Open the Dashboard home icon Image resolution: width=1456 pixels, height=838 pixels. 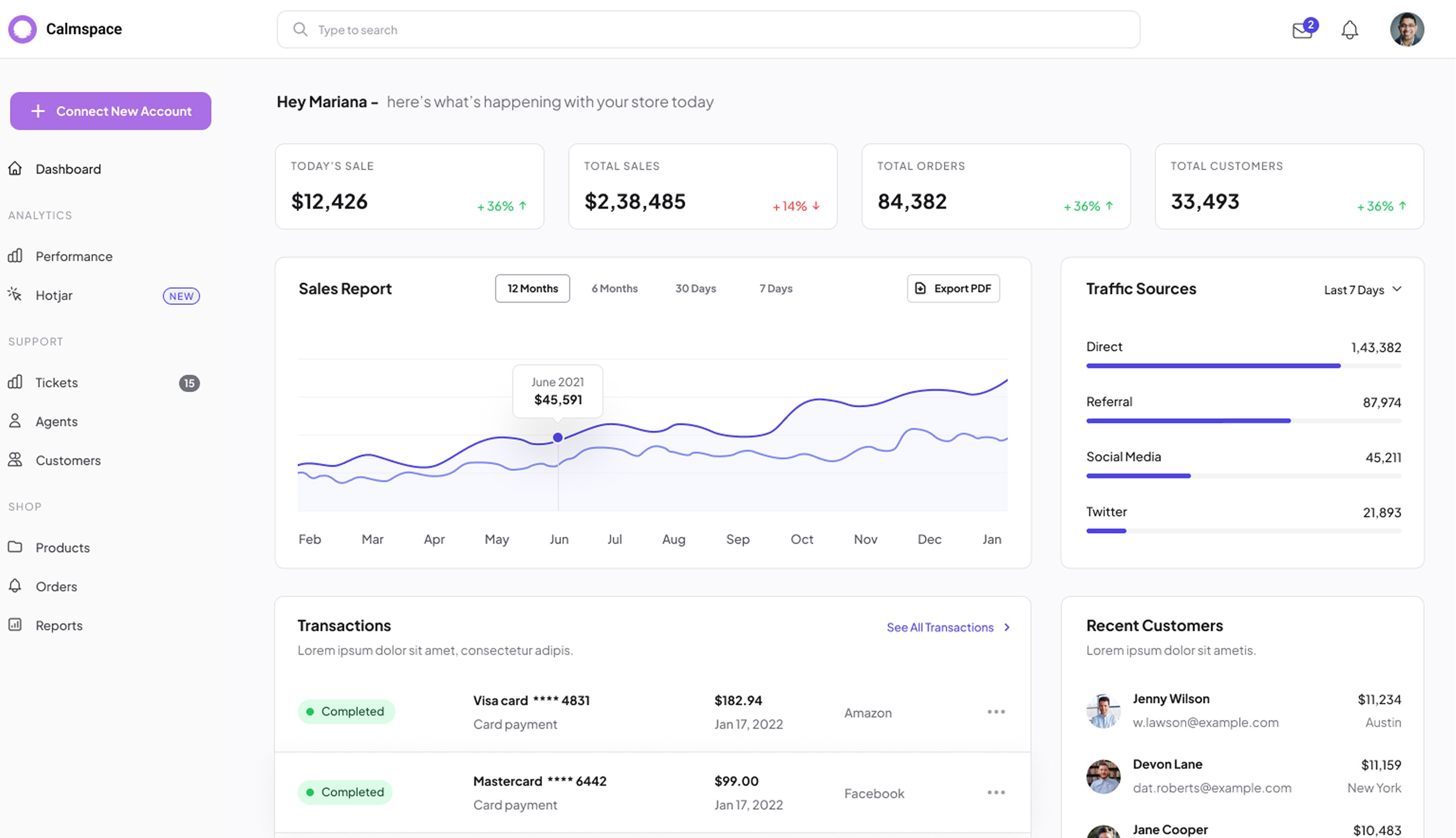(x=15, y=169)
